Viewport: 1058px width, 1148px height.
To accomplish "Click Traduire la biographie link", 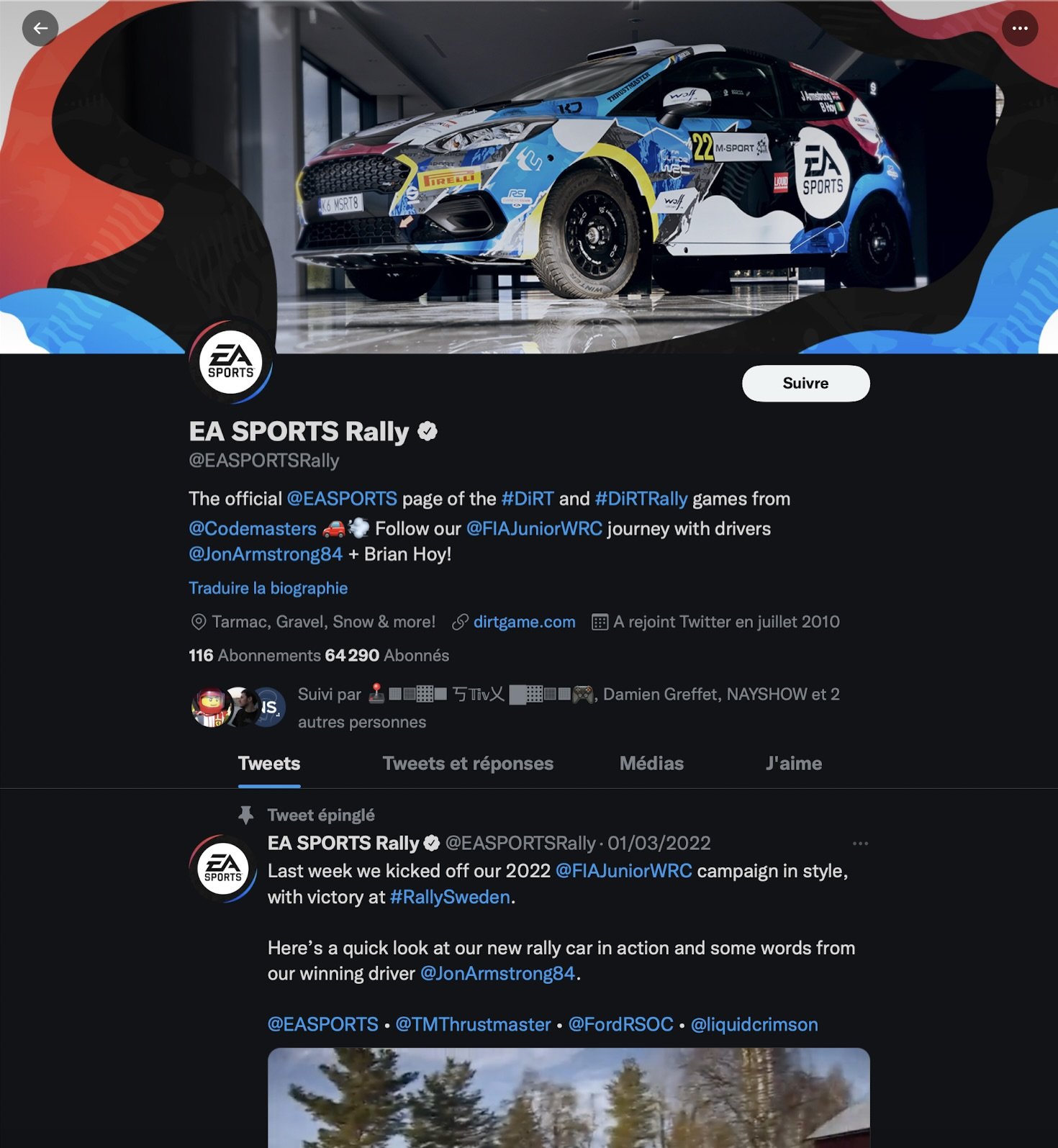I will [x=268, y=588].
